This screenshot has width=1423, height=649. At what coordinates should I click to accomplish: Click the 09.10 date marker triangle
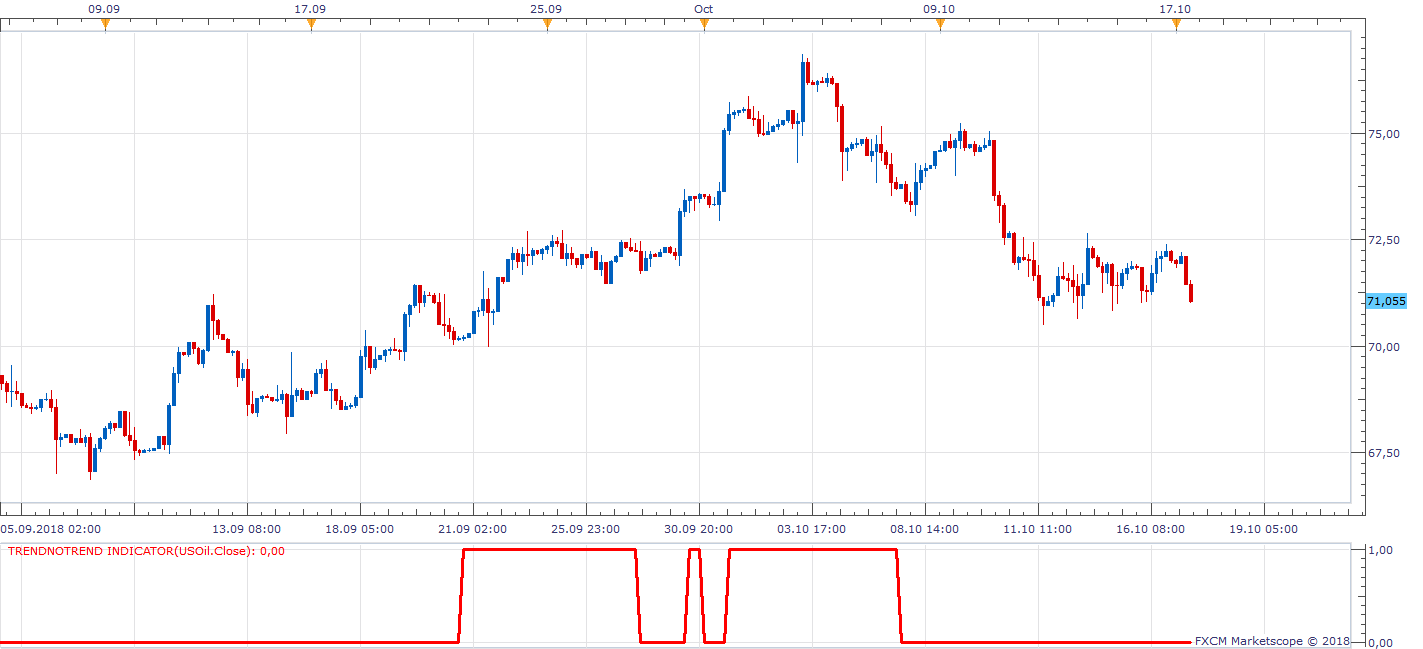(x=940, y=25)
